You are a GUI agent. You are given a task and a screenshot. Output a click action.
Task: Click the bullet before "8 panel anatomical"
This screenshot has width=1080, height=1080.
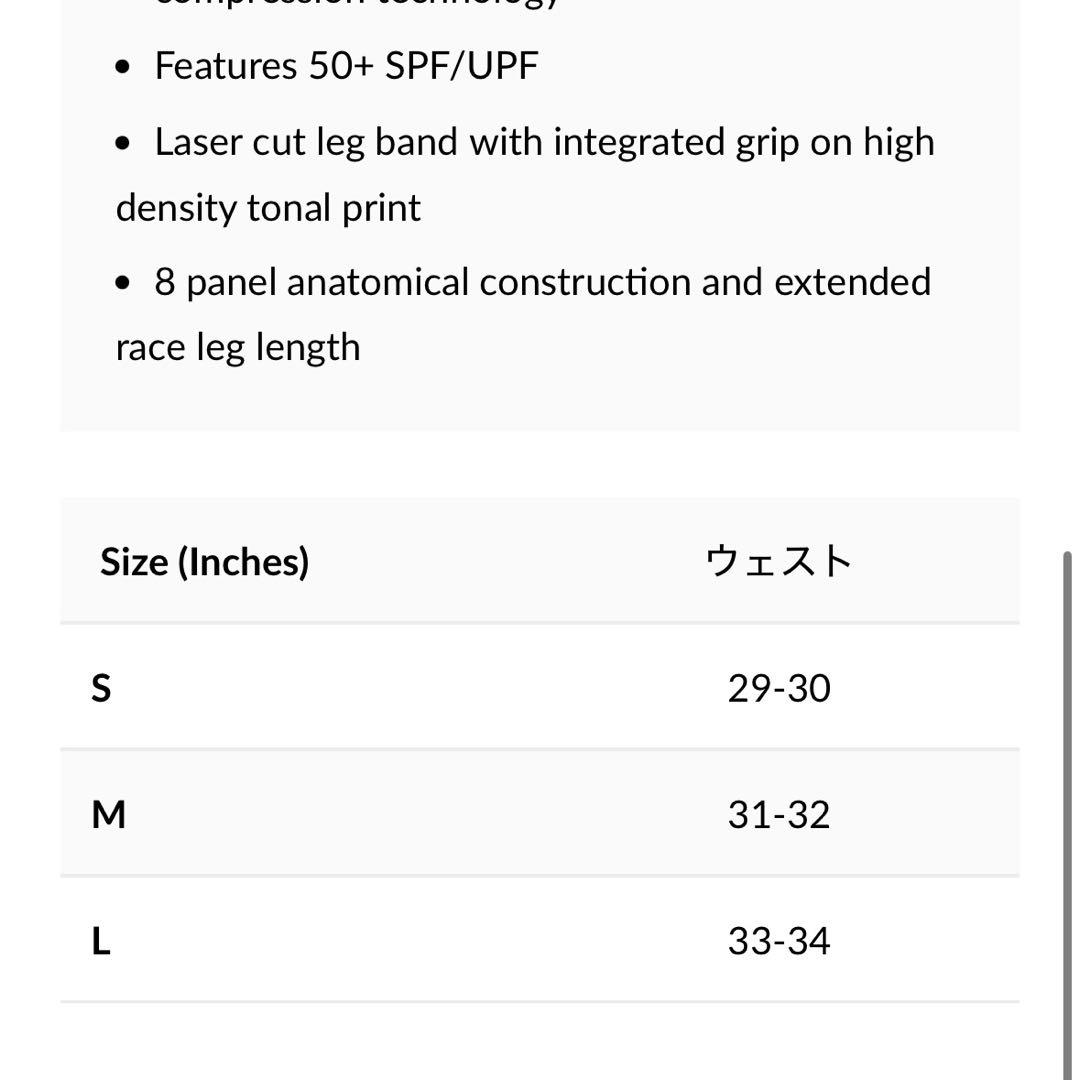point(123,283)
